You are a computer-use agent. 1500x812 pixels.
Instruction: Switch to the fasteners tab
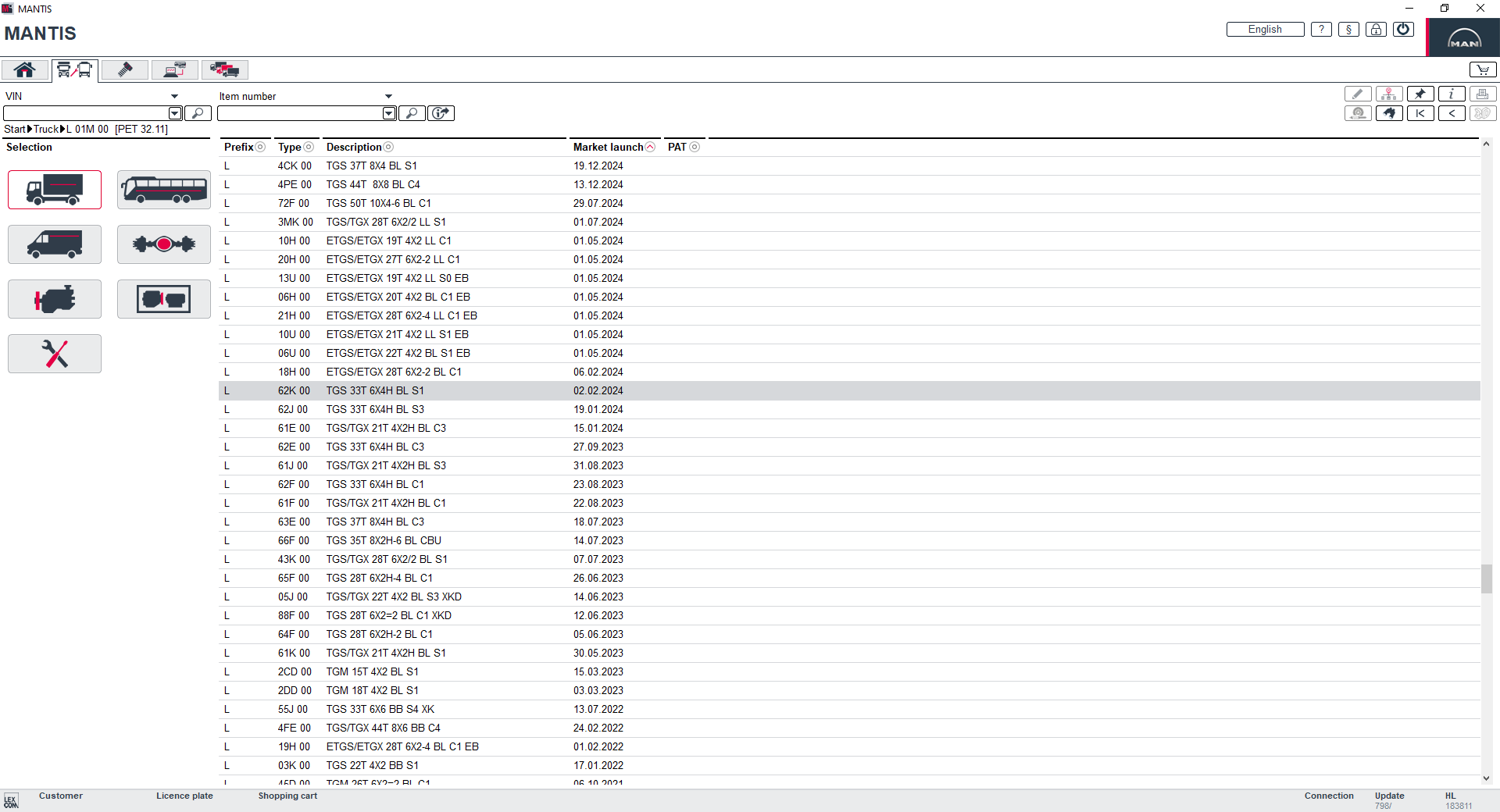tap(124, 69)
